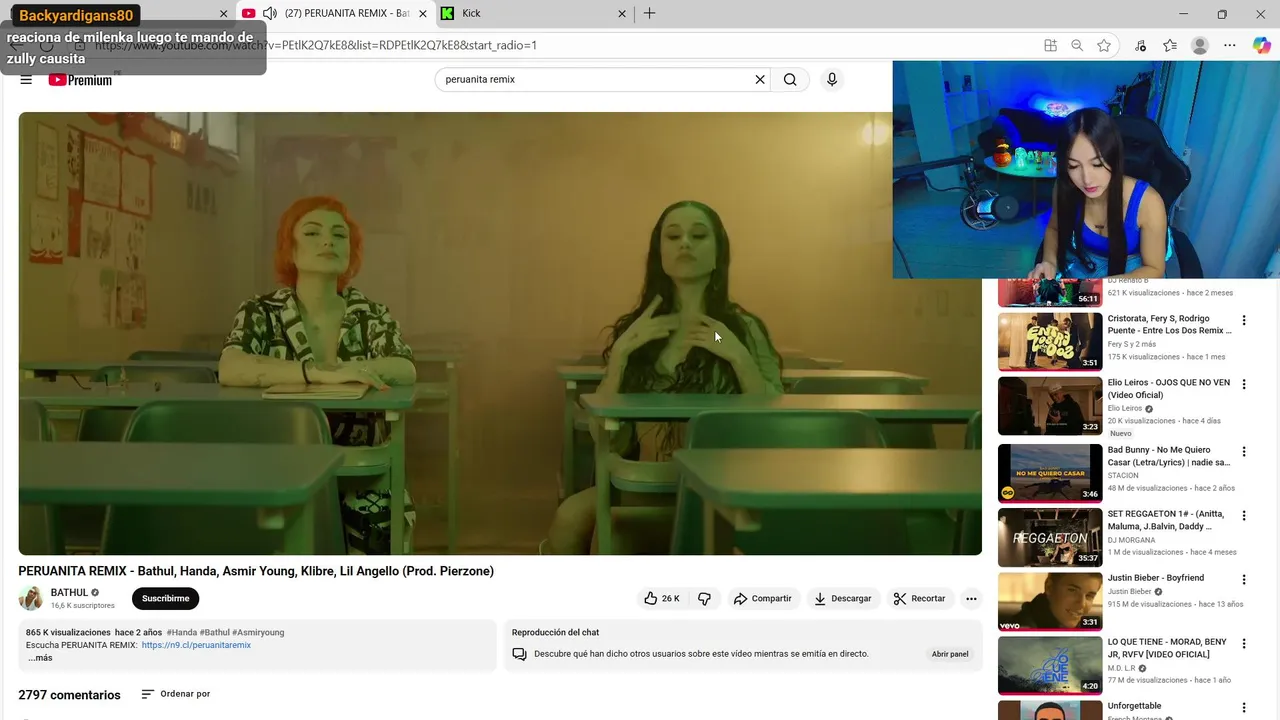The height and width of the screenshot is (720, 1280).
Task: Close the Kick tab
Action: [x=622, y=14]
